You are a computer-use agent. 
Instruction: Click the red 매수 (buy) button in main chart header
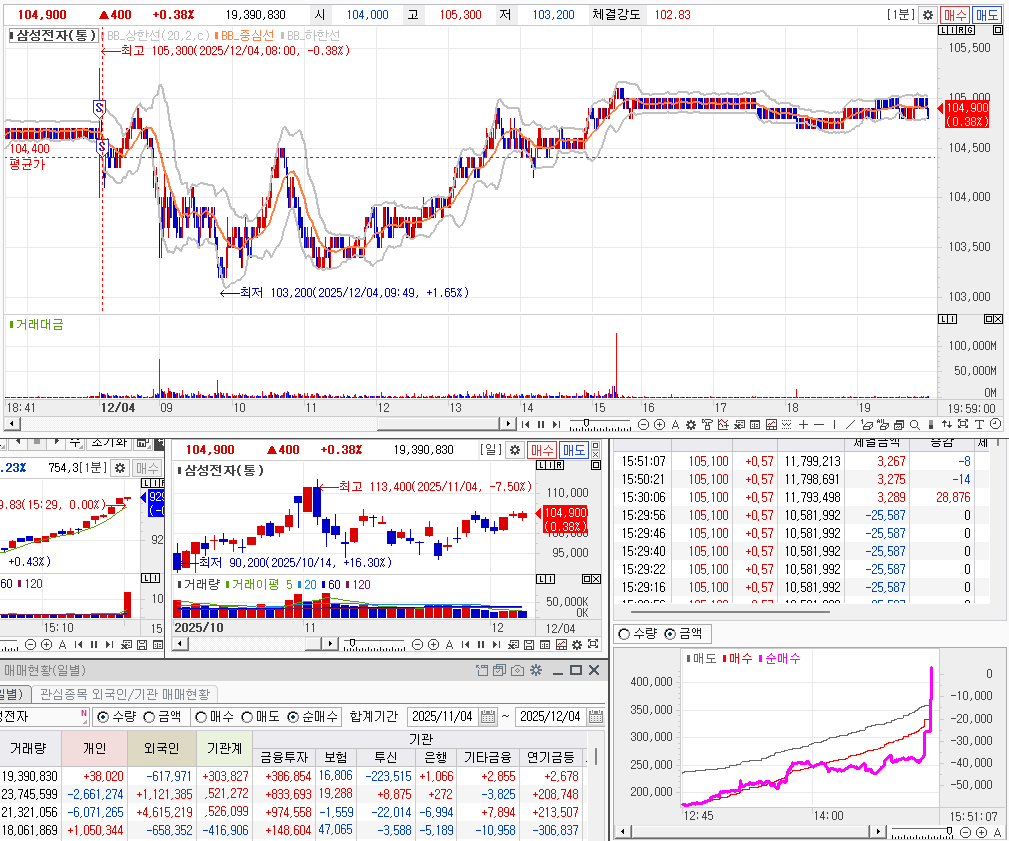click(x=954, y=14)
